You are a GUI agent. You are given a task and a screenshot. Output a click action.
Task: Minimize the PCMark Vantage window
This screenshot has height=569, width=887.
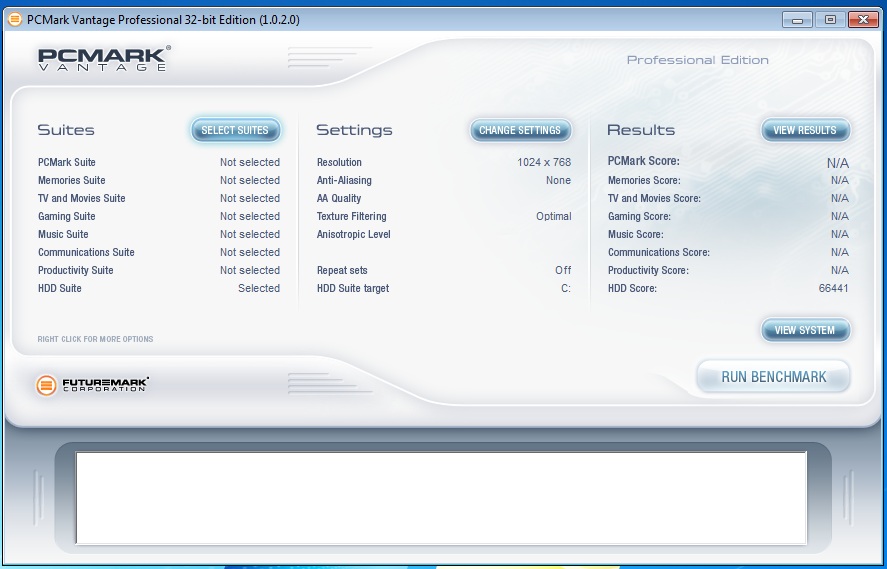798,20
